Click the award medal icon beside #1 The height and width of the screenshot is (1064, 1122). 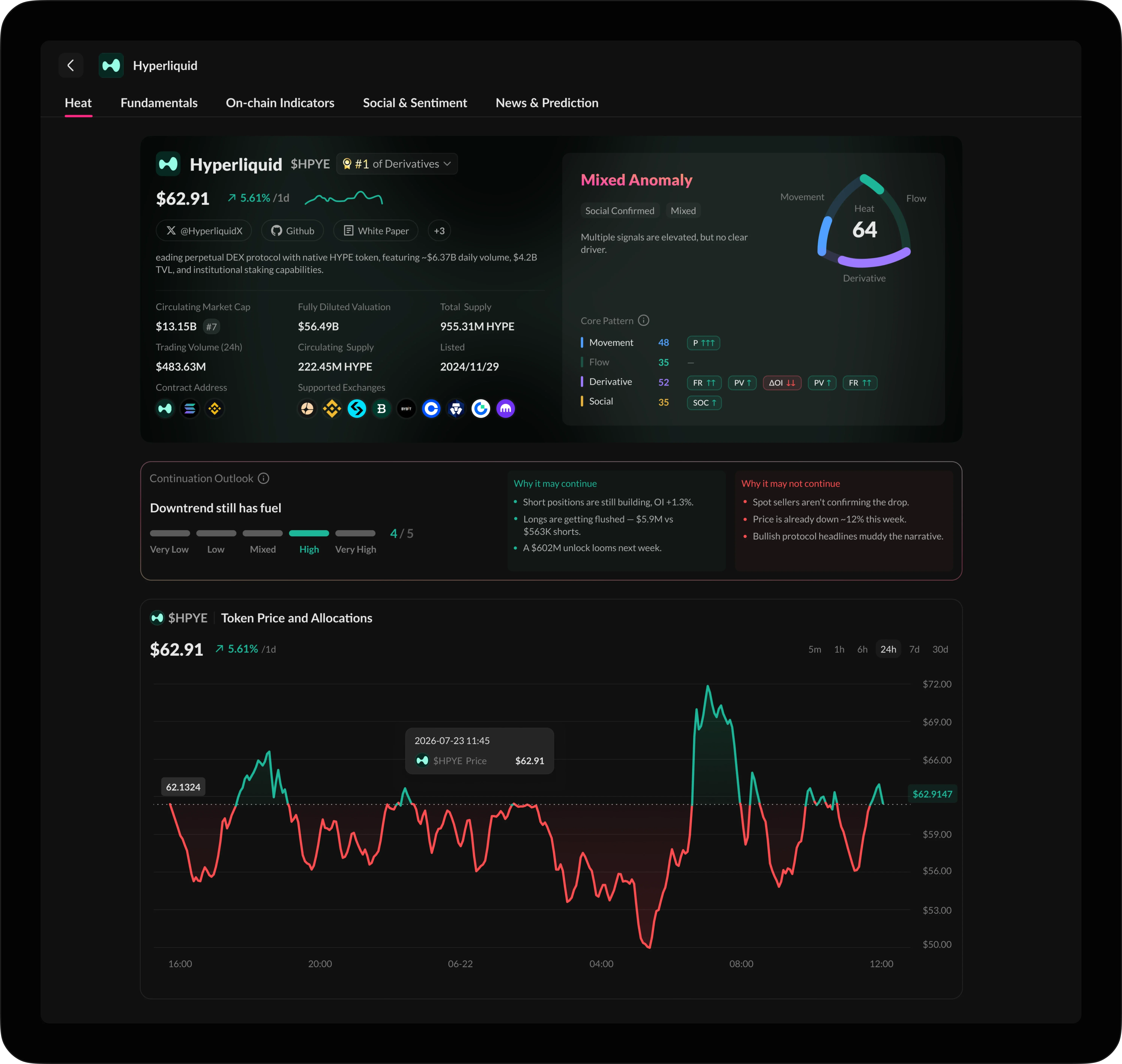point(347,164)
